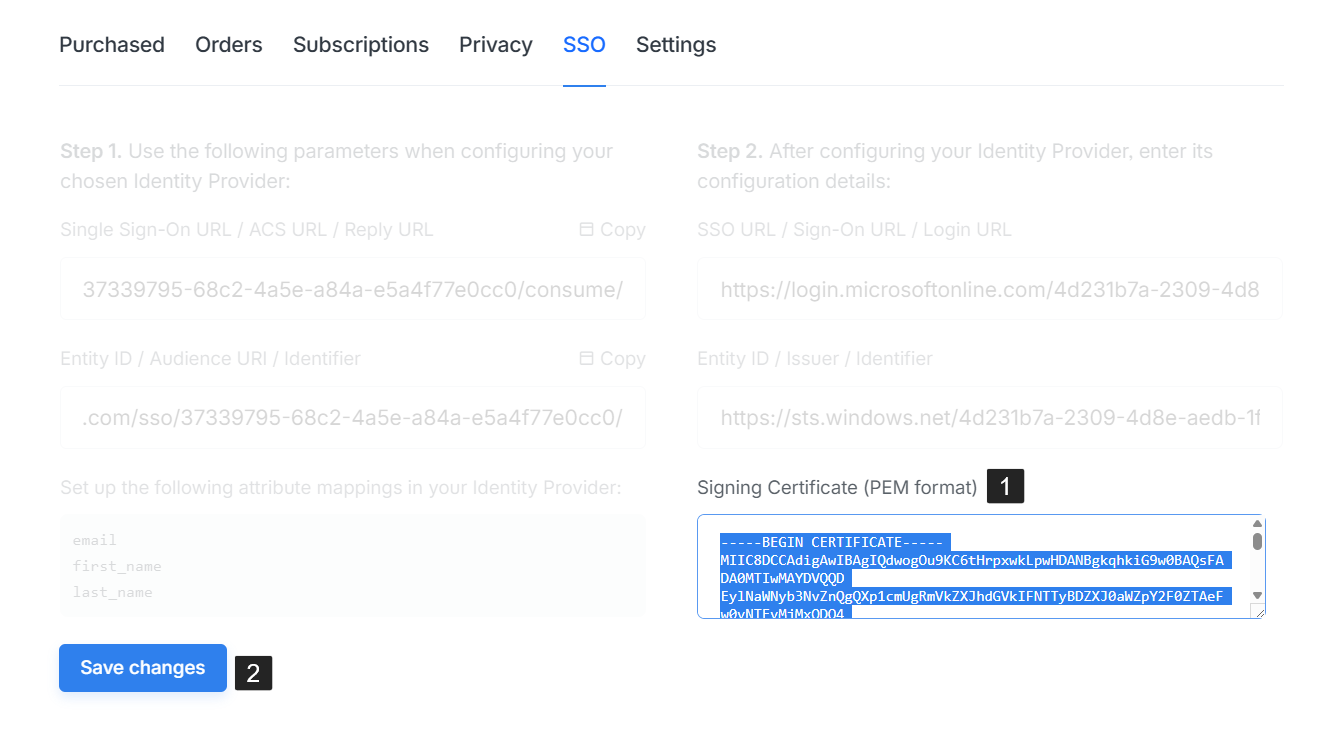Go to the Subscriptions tab

(x=361, y=45)
